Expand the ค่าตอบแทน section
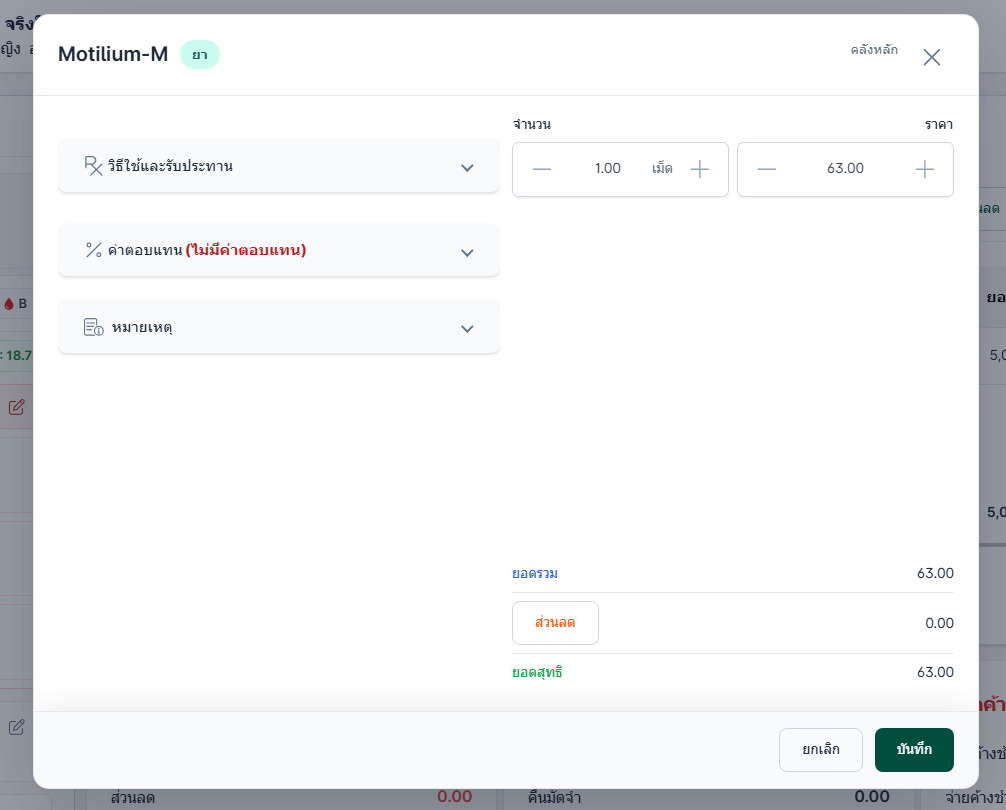This screenshot has height=810, width=1006. pyautogui.click(x=278, y=250)
